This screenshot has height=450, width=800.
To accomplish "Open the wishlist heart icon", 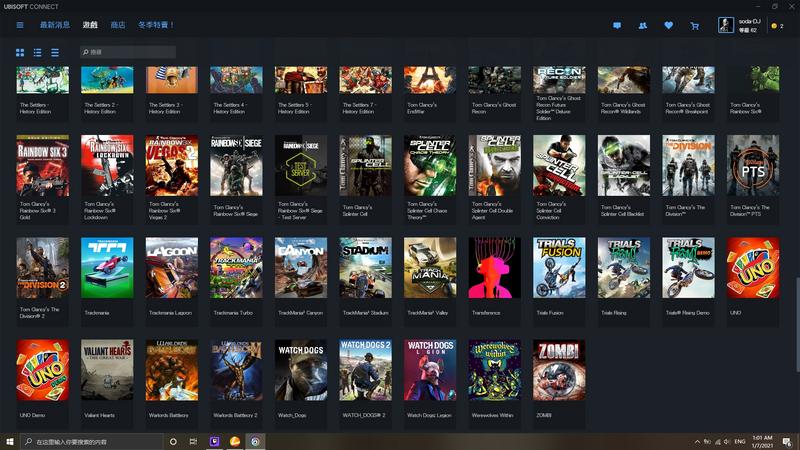I will point(668,26).
